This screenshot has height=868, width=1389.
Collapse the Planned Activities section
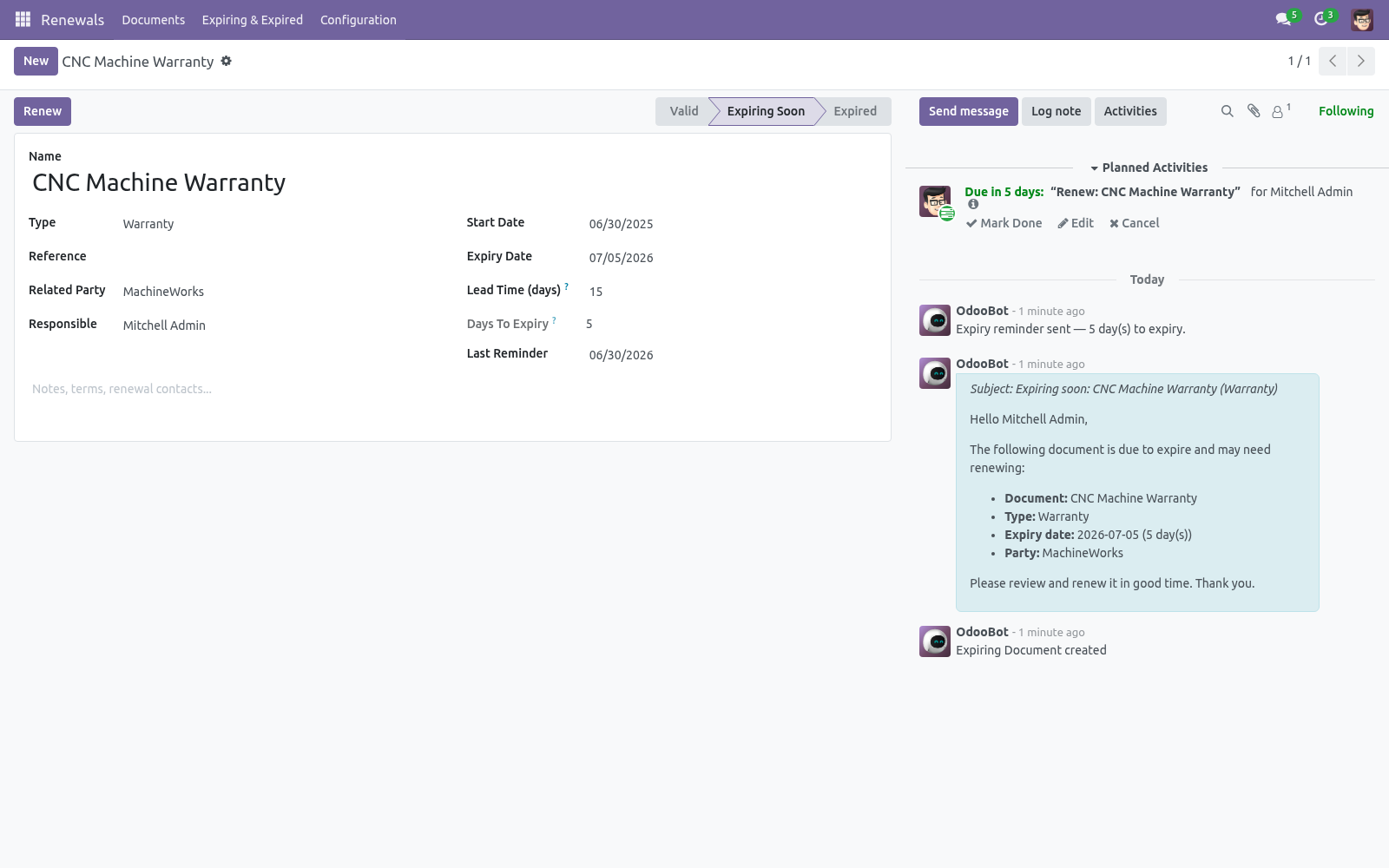point(1149,168)
